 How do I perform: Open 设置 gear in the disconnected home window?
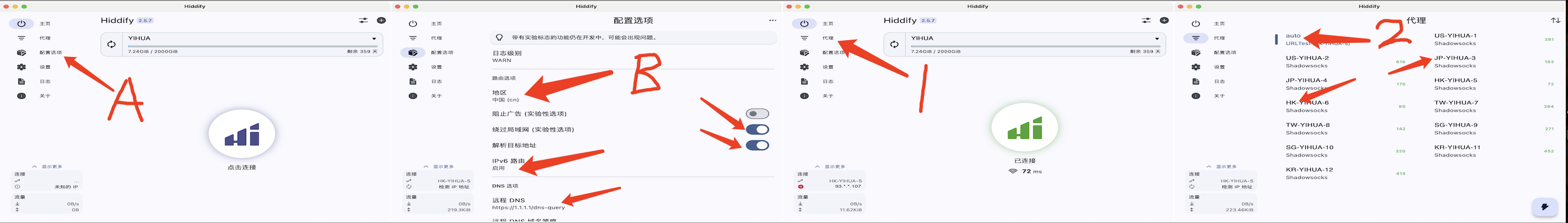point(21,67)
